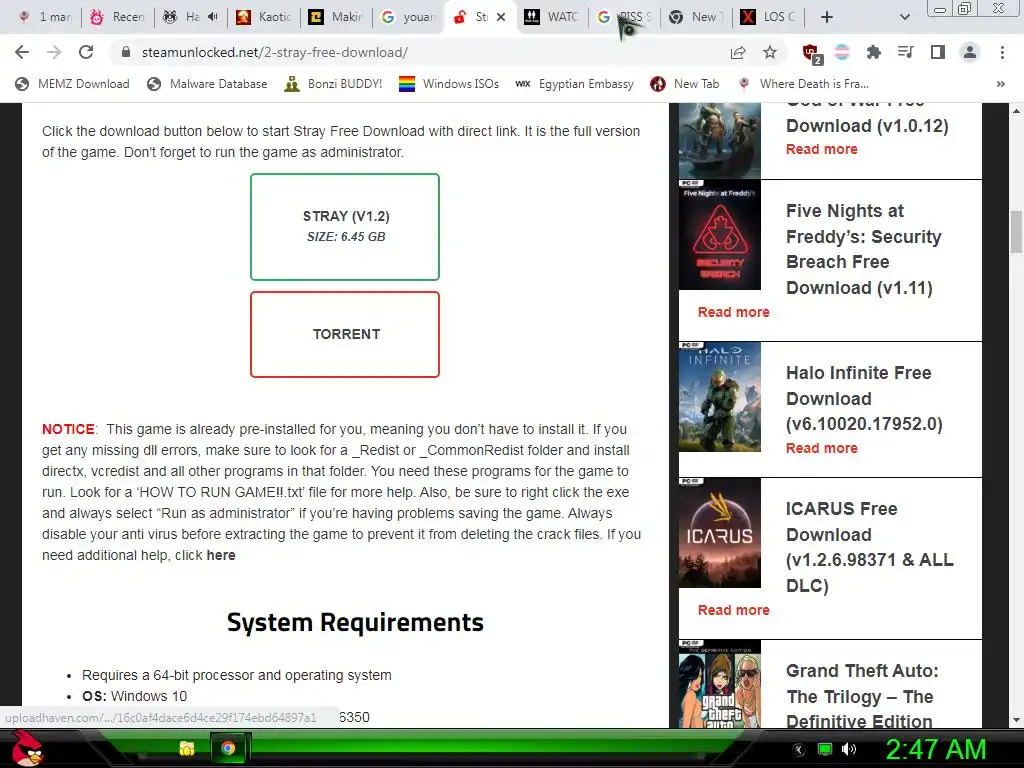Click the lock icon in address bar
The width and height of the screenshot is (1024, 768).
pyautogui.click(x=126, y=52)
